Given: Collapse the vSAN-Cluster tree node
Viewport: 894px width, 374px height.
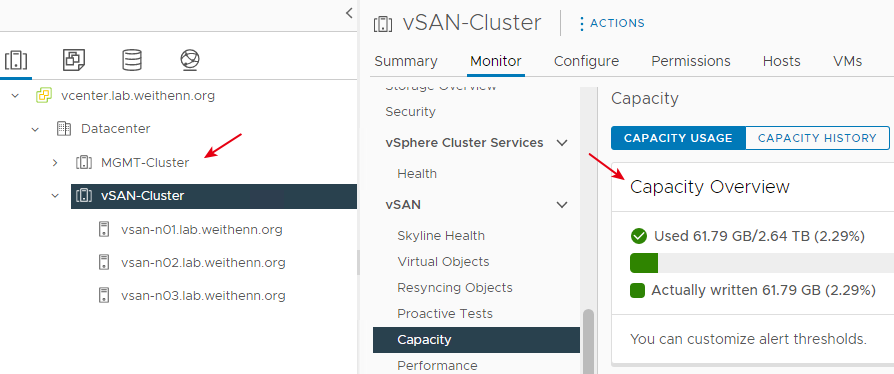Looking at the screenshot, I should [x=55, y=196].
